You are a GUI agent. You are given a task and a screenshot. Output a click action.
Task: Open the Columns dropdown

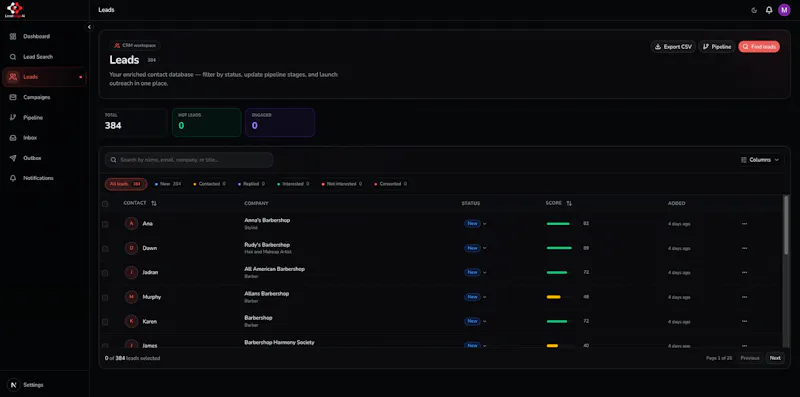pos(760,160)
